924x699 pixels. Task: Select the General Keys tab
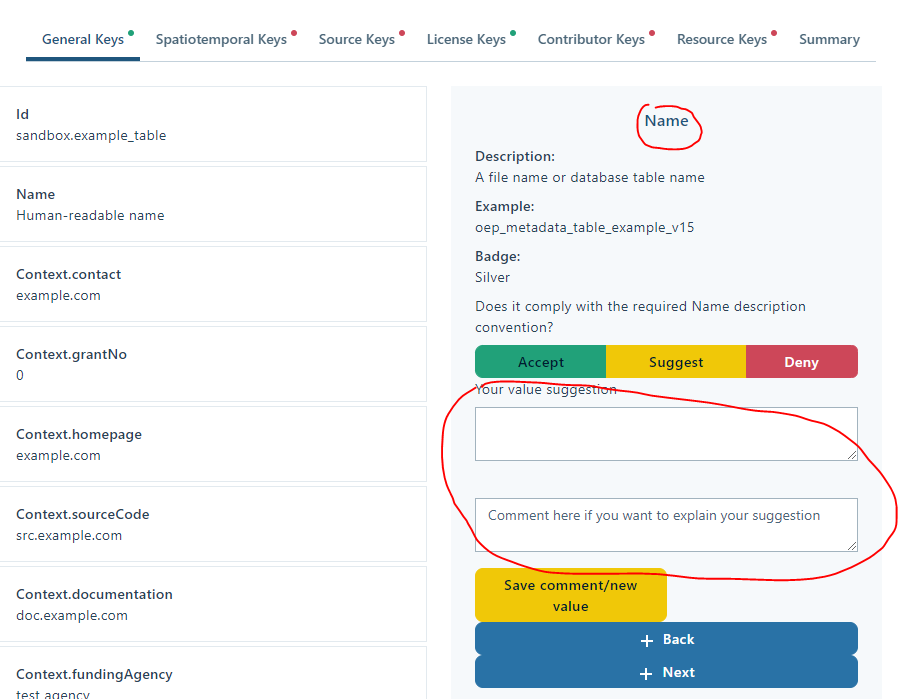82,39
